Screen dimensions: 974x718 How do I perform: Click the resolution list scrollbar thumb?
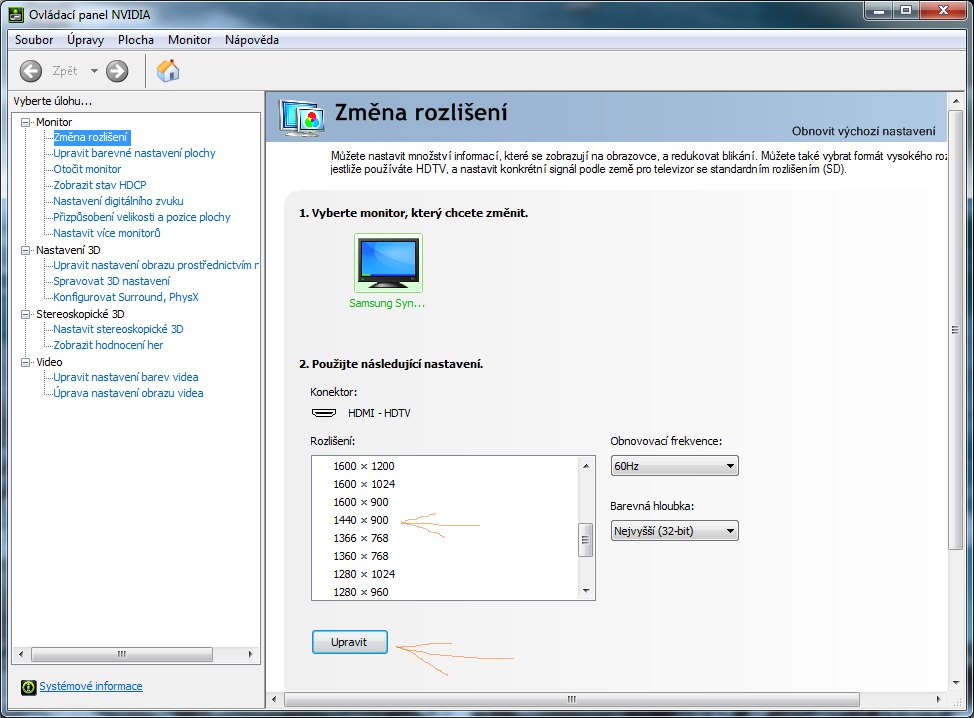(585, 540)
